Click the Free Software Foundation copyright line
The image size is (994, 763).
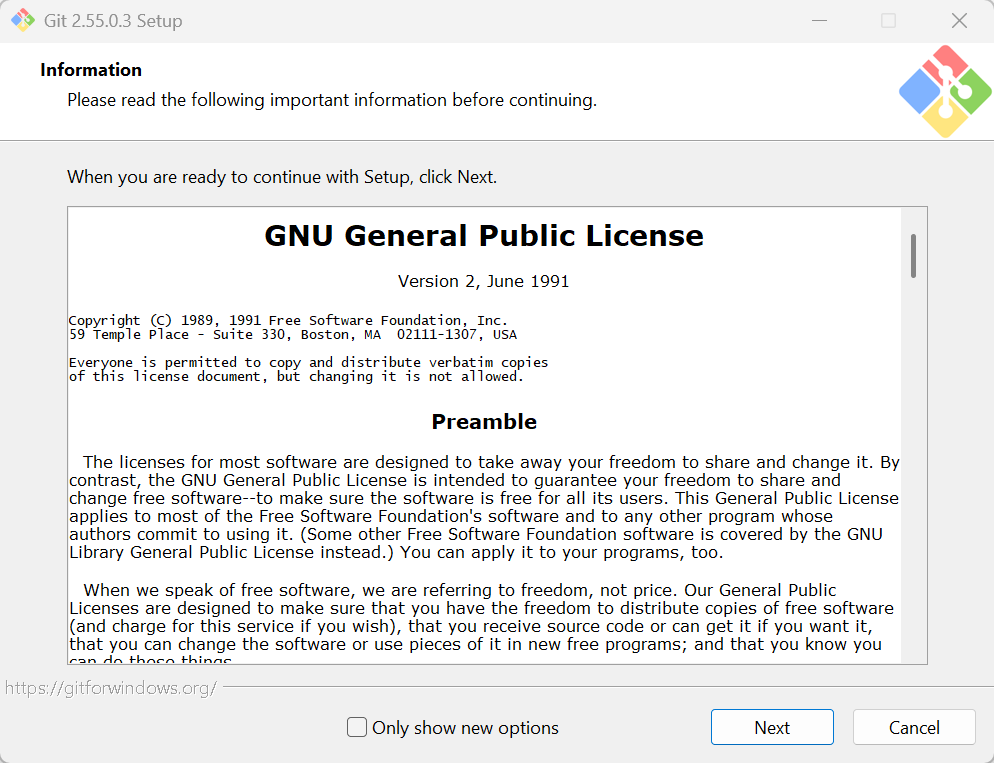click(x=288, y=321)
